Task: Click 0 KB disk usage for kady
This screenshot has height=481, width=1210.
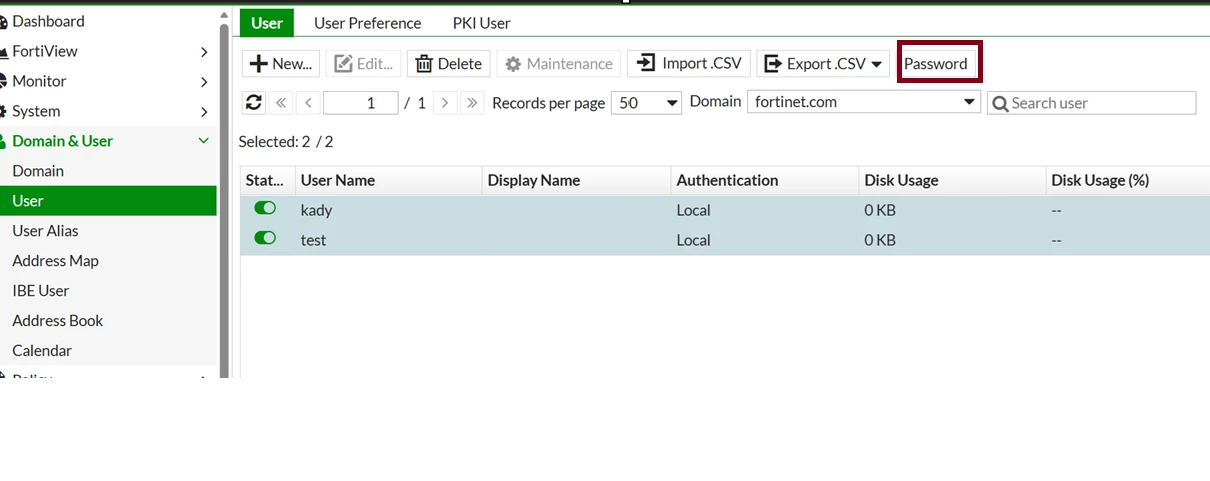Action: [x=880, y=210]
